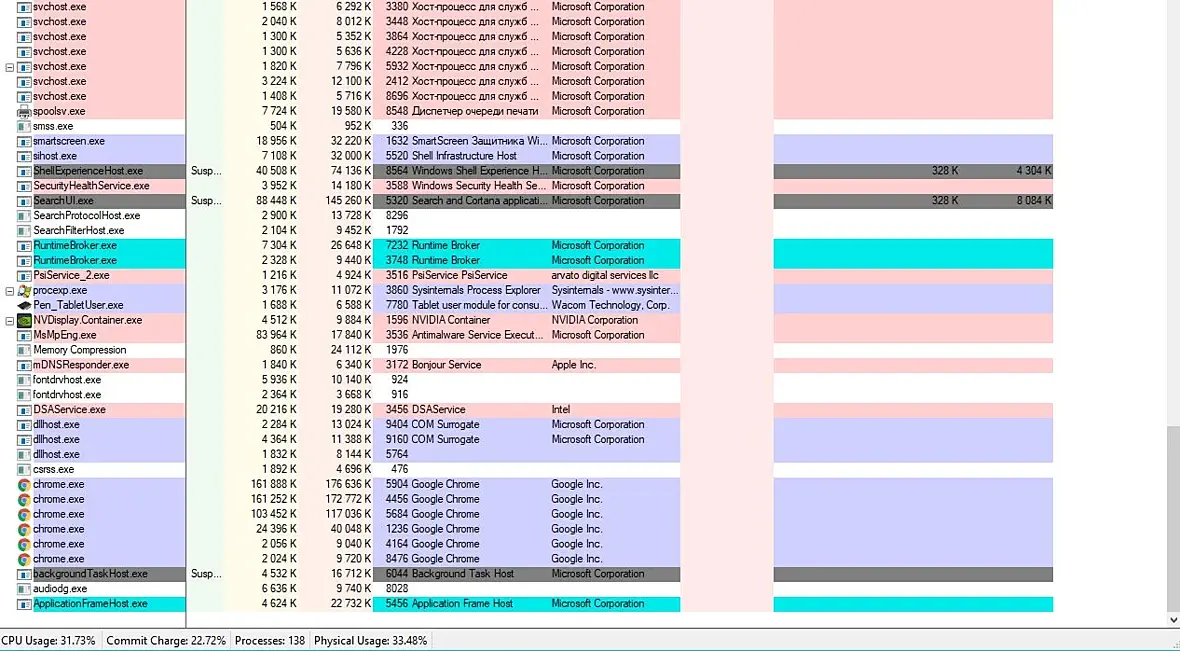The height and width of the screenshot is (651, 1180).
Task: Click 'Background Task Host' description
Action: [463, 574]
